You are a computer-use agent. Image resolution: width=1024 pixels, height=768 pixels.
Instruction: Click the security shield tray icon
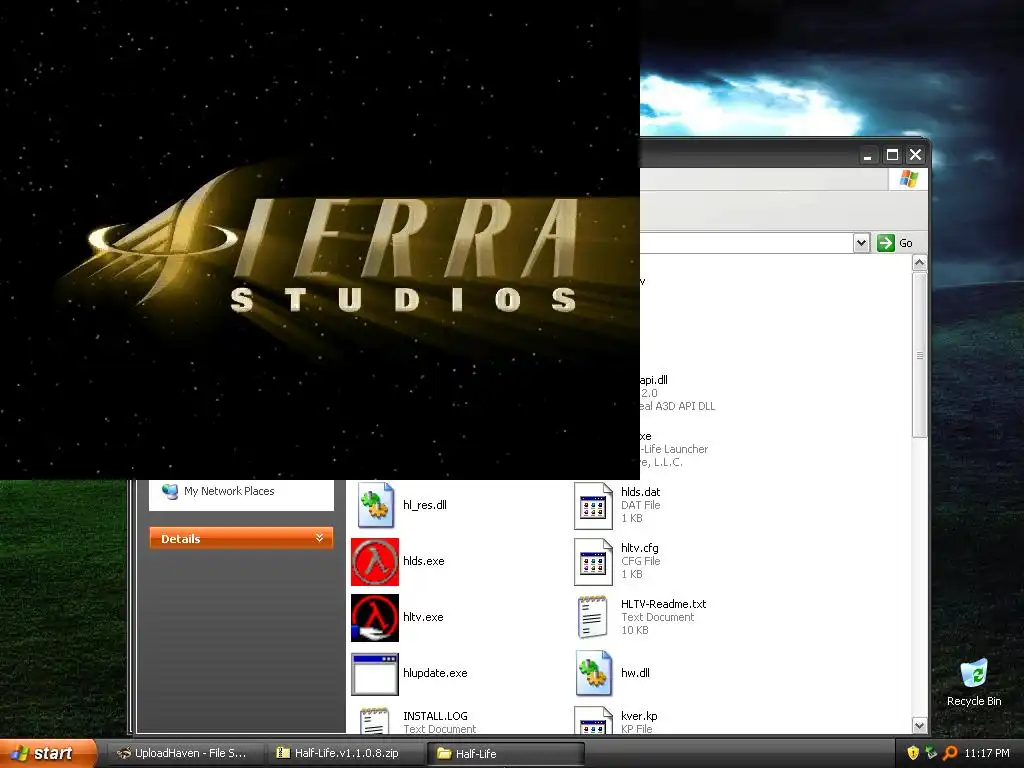(913, 753)
